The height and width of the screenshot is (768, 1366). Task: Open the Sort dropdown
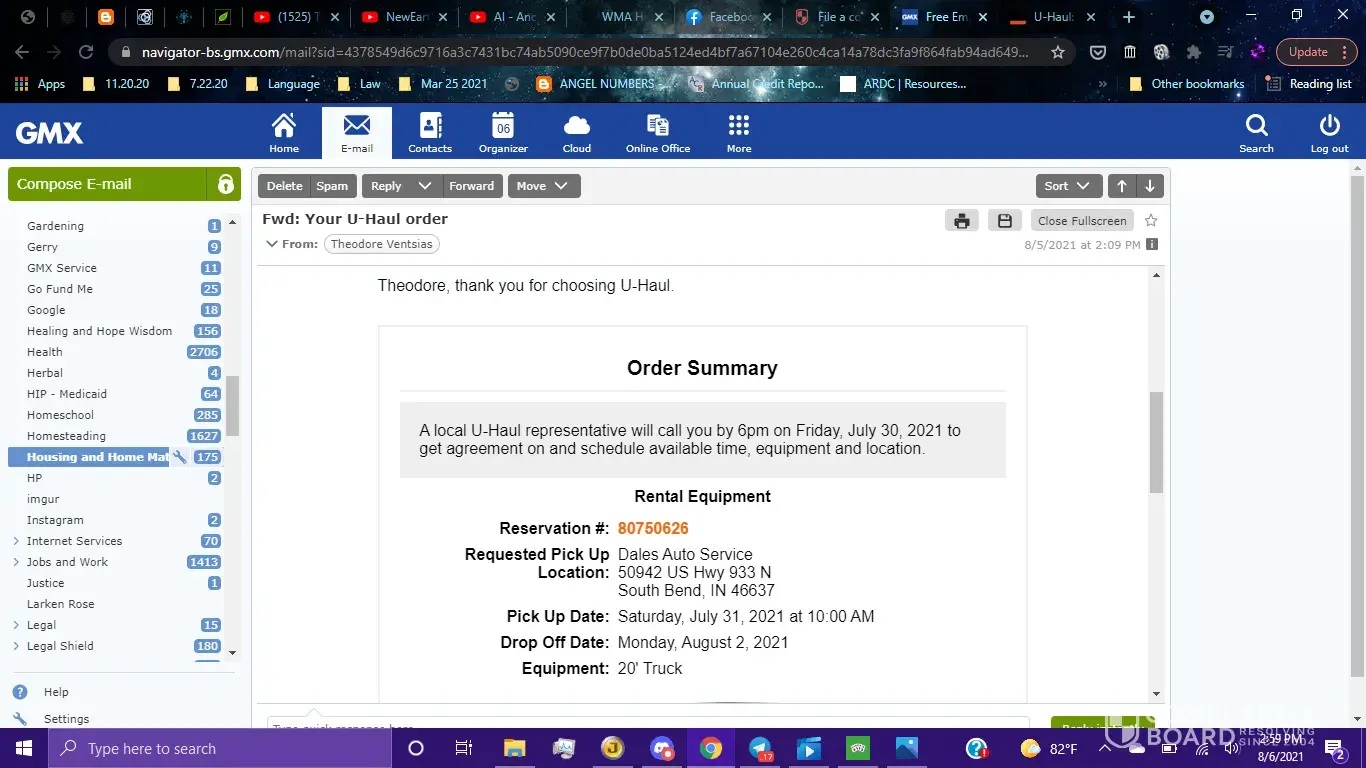point(1069,186)
